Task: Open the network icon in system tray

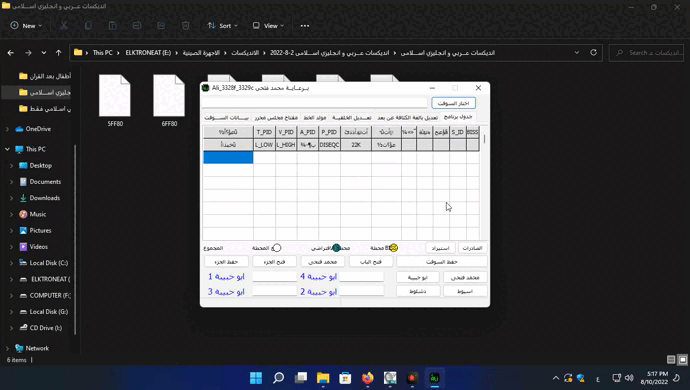Action: coord(617,378)
